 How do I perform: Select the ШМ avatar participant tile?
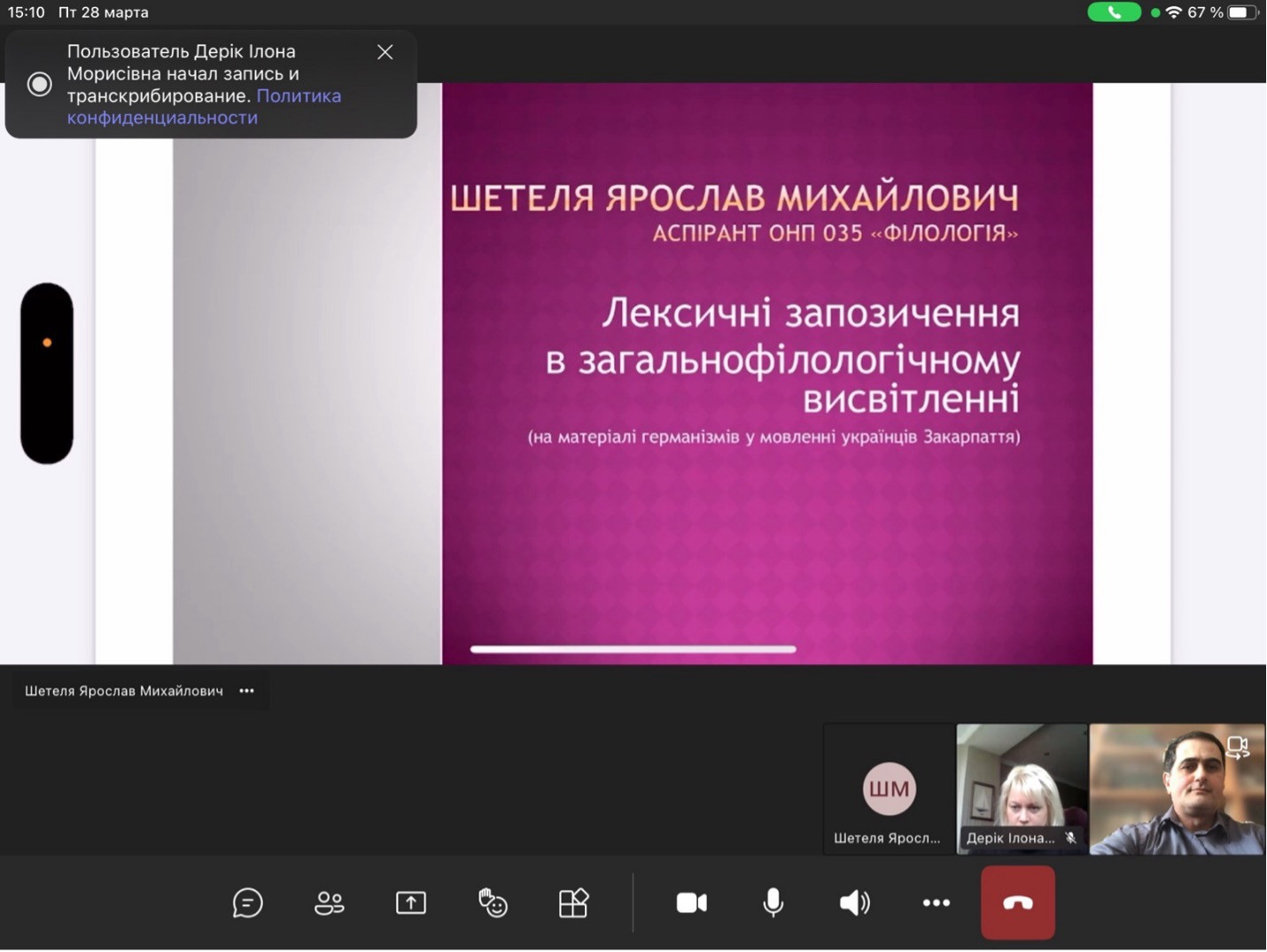(x=889, y=788)
